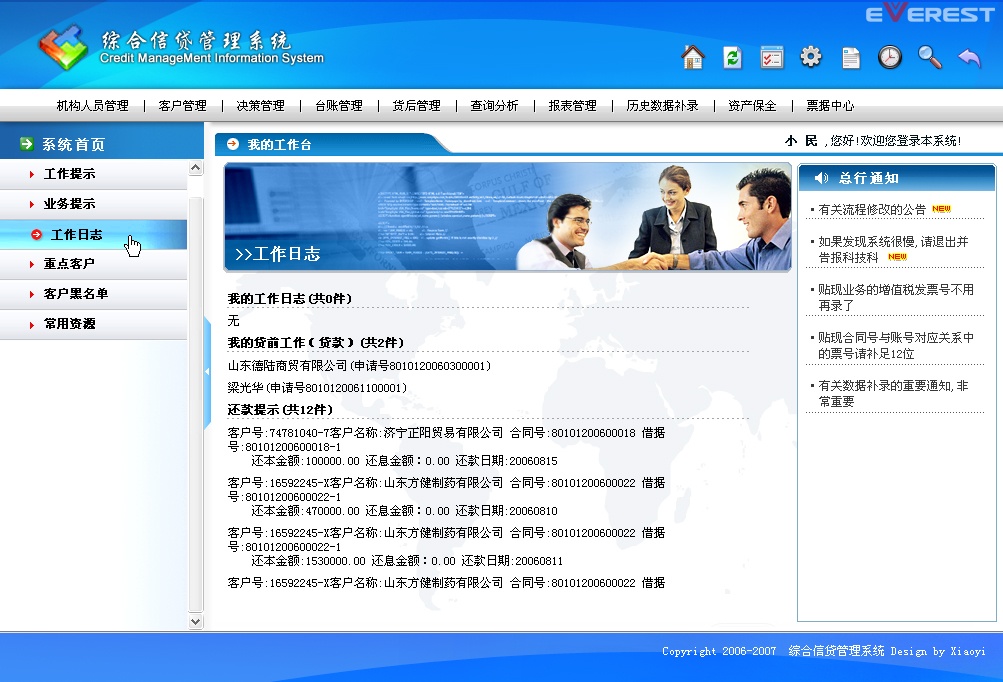Click the application logo icon
The image size is (1003, 682).
(63, 47)
